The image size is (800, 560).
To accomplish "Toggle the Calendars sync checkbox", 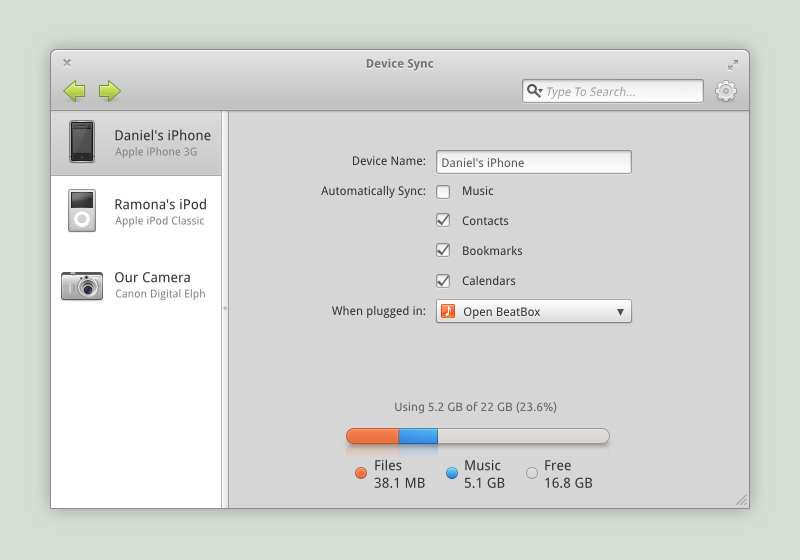I will coord(443,281).
